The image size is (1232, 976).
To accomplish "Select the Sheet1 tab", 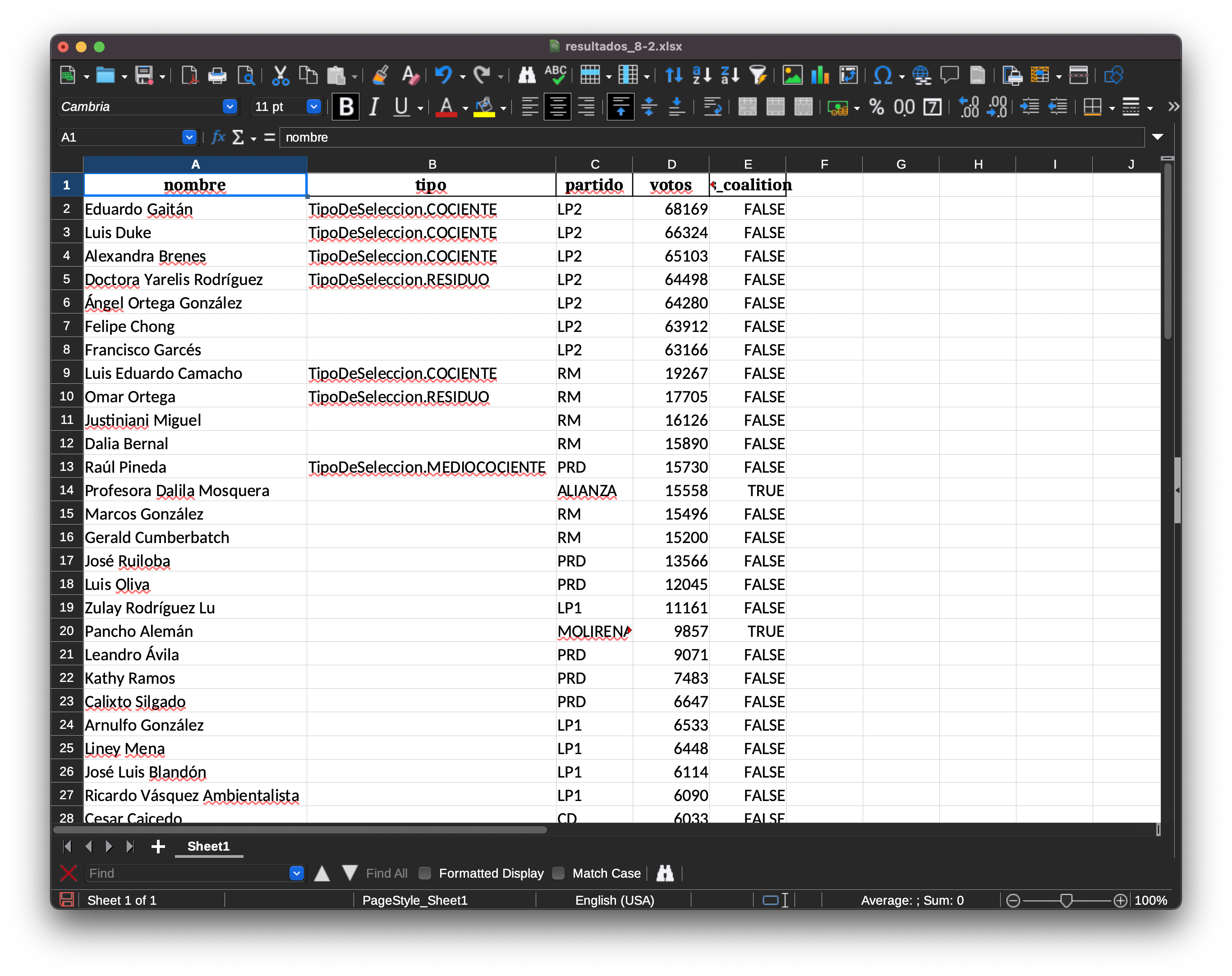I will coord(208,846).
